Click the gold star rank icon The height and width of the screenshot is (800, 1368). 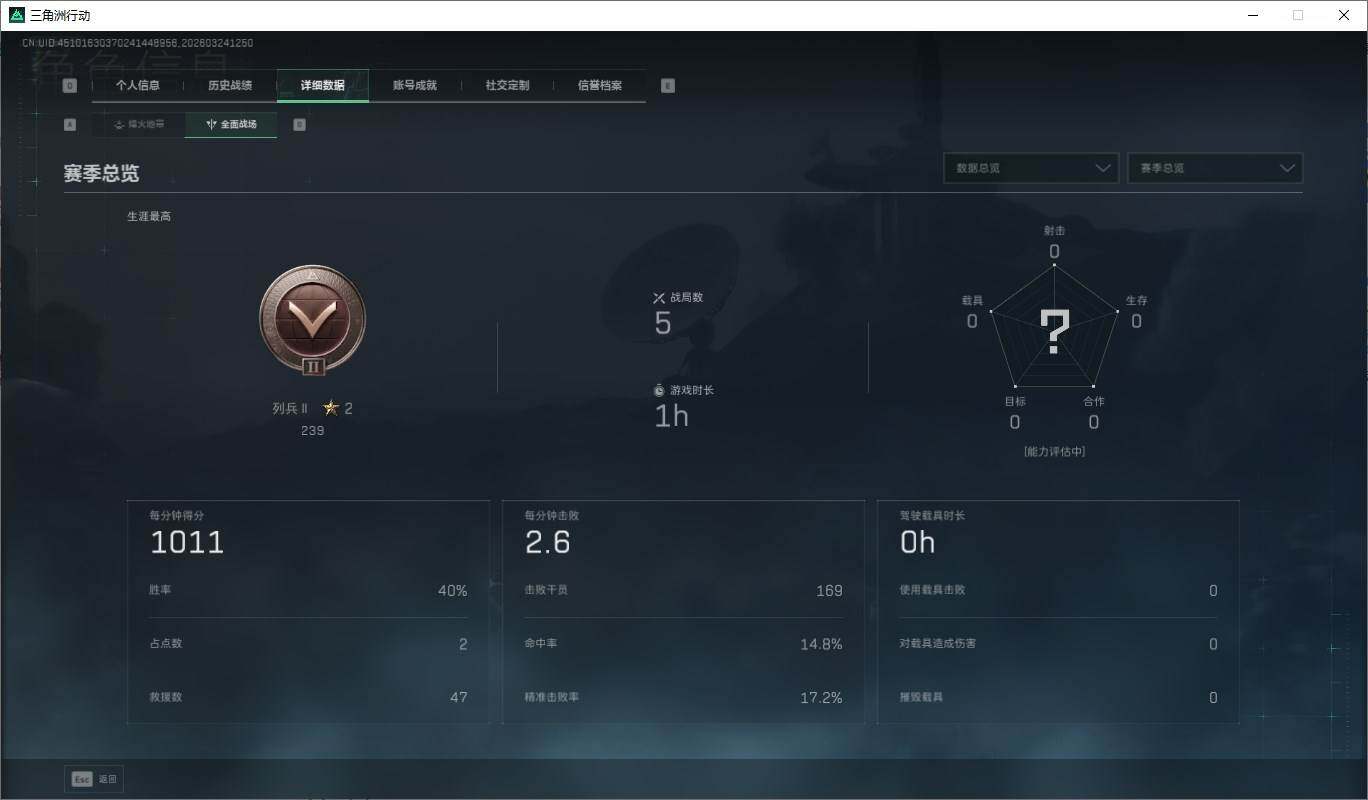(x=331, y=408)
